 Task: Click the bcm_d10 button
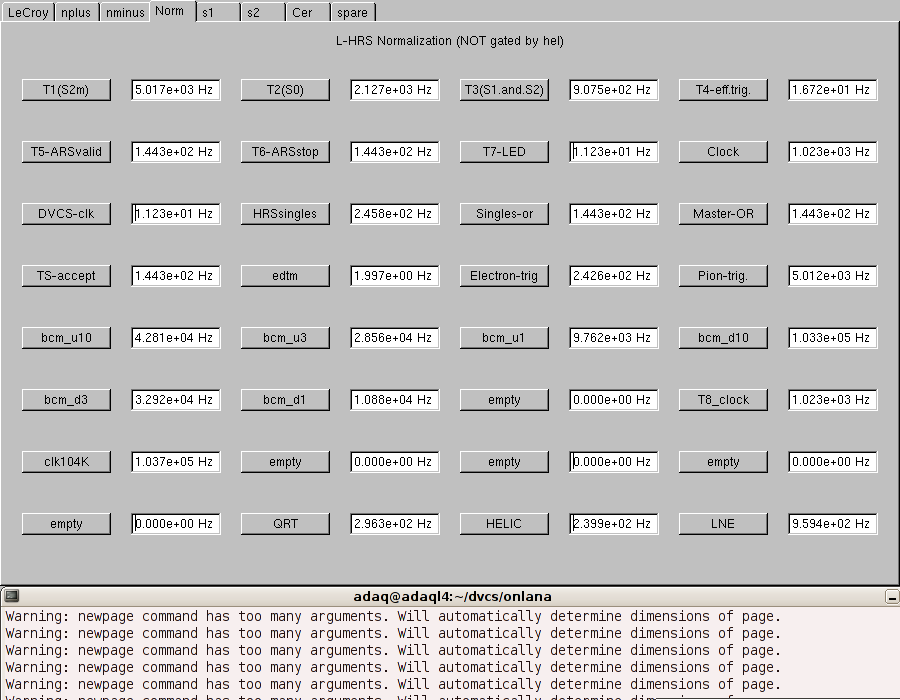(723, 338)
